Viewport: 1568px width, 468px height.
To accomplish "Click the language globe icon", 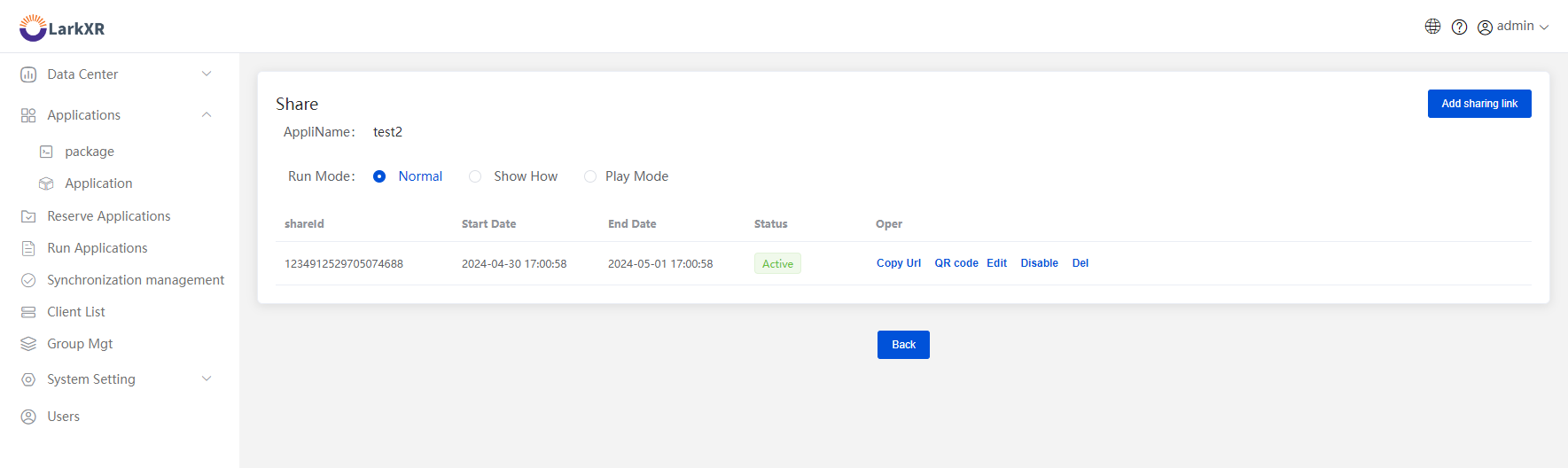I will point(1432,27).
